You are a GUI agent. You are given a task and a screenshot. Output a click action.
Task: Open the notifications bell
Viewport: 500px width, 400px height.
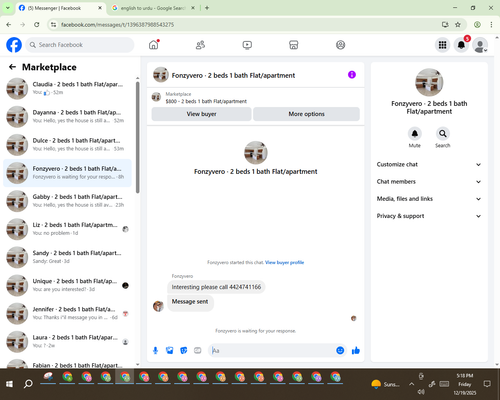point(461,45)
